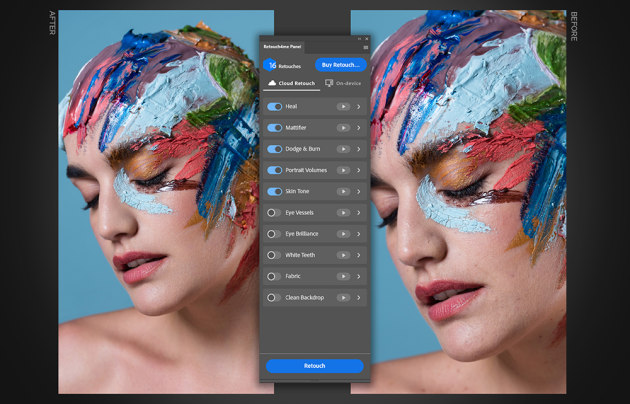
Task: Click the 'Portrait Volumes' label
Action: 306,170
